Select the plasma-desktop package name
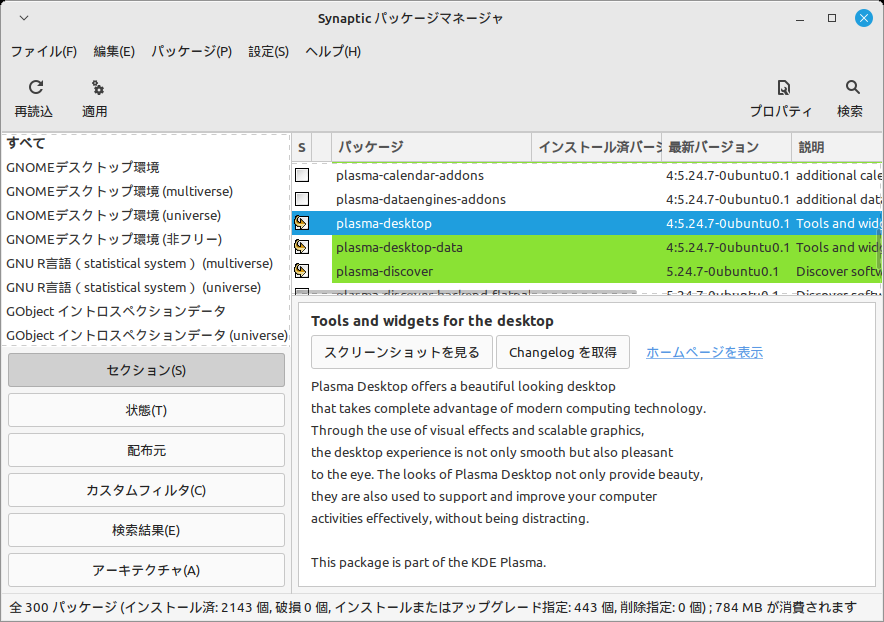884x622 pixels. 384,223
